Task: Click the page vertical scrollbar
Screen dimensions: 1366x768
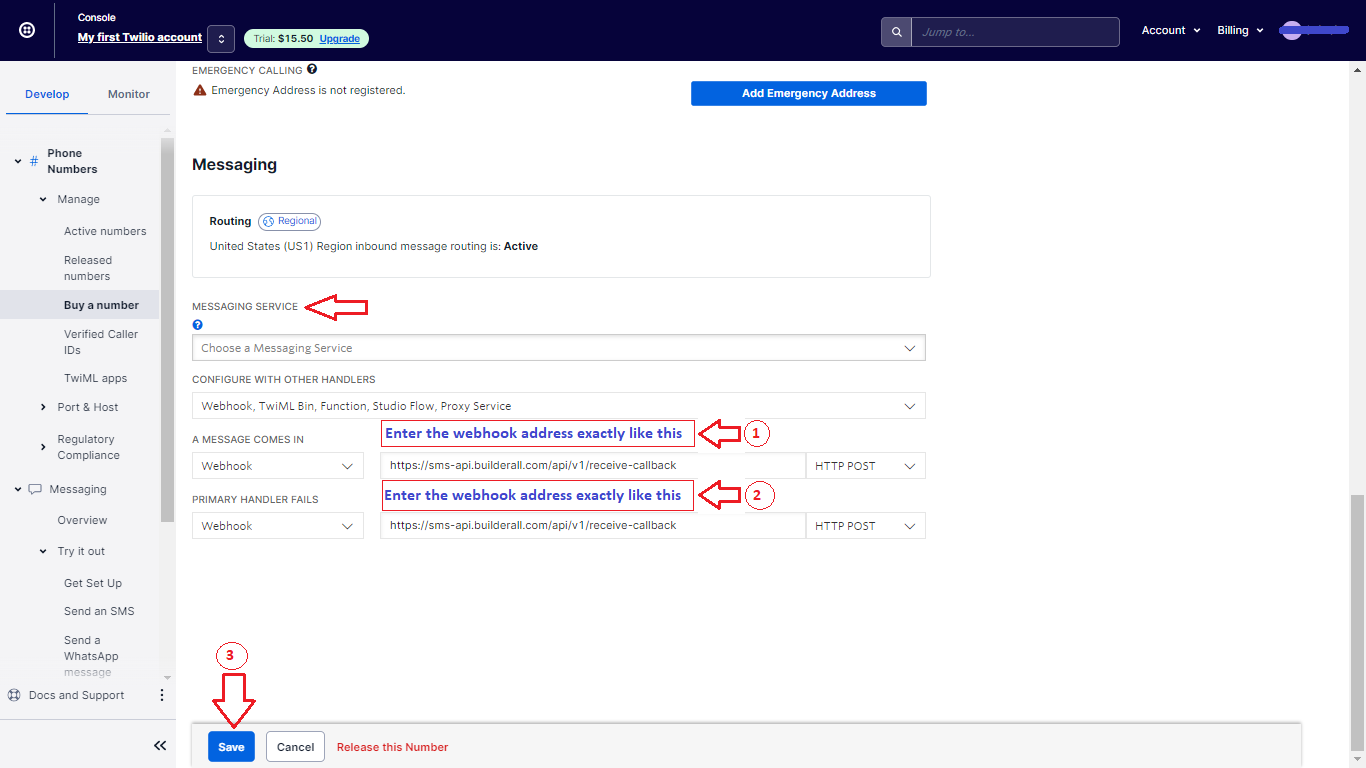Action: pos(1357,623)
